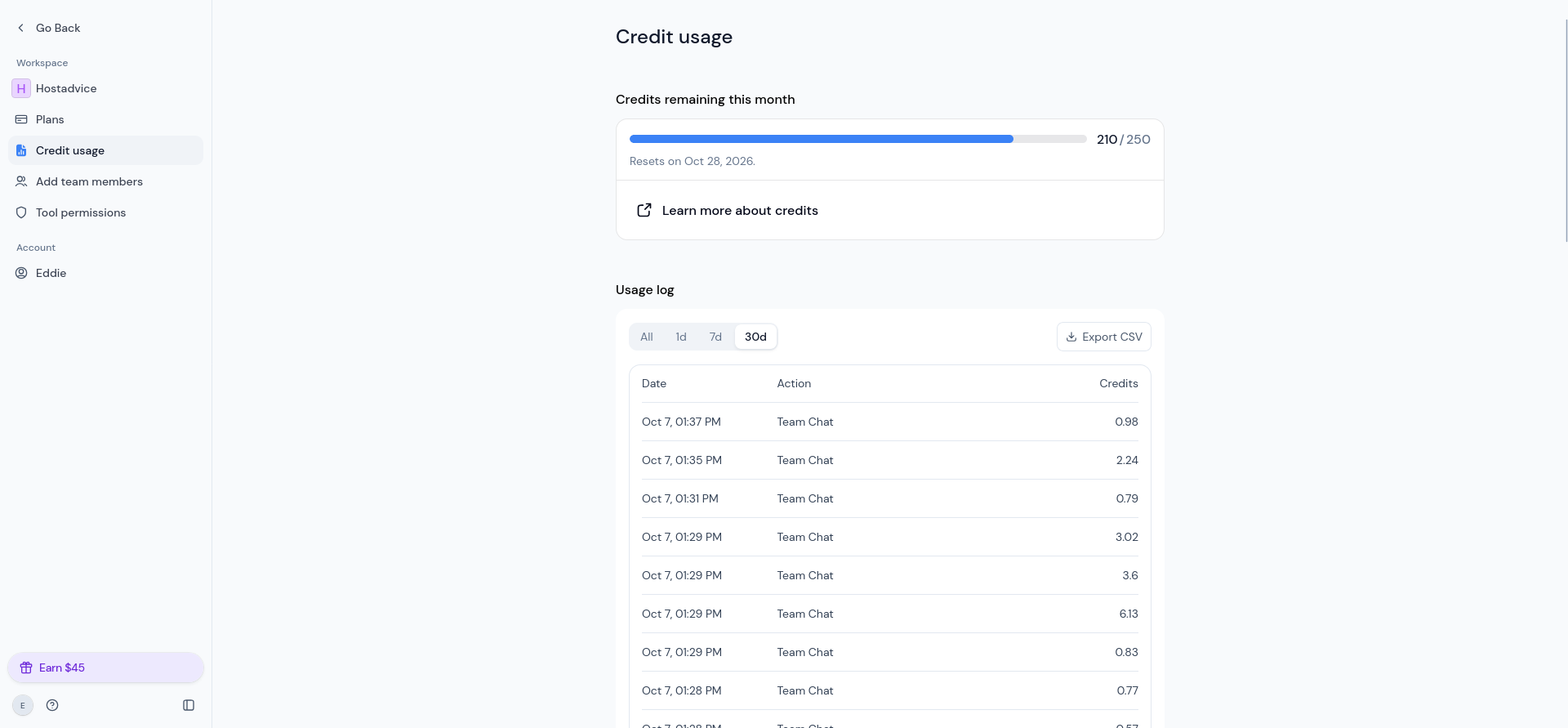Click the gift icon beside Earn $45
The width and height of the screenshot is (1568, 728).
pyautogui.click(x=26, y=668)
